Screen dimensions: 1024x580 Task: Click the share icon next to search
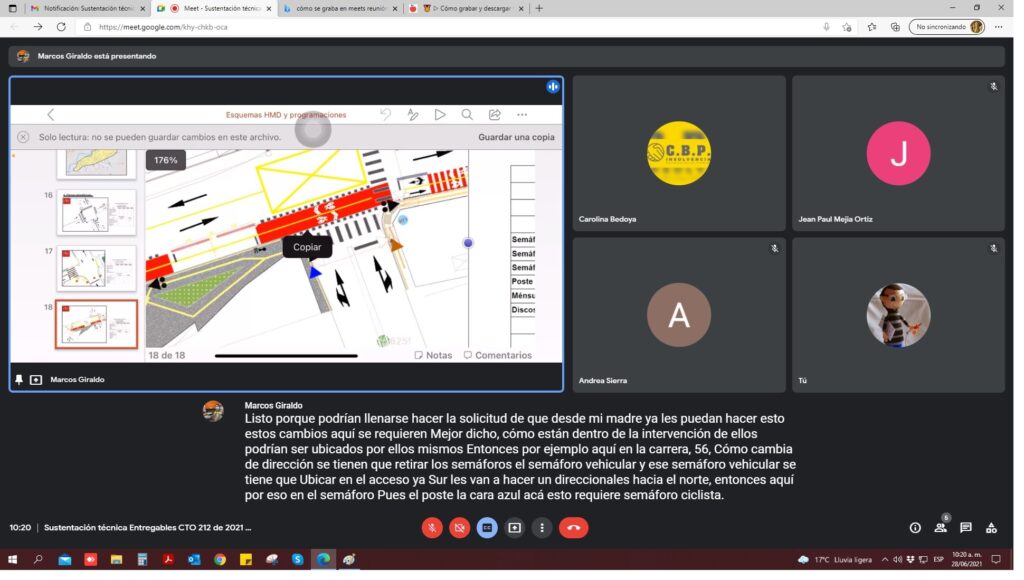click(x=493, y=114)
